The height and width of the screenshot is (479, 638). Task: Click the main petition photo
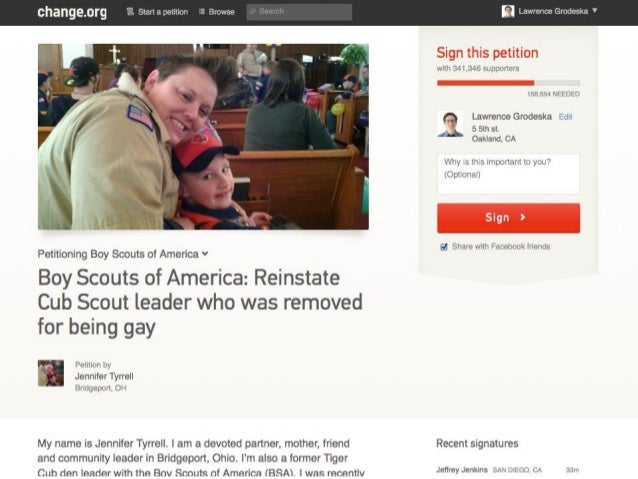coord(203,137)
